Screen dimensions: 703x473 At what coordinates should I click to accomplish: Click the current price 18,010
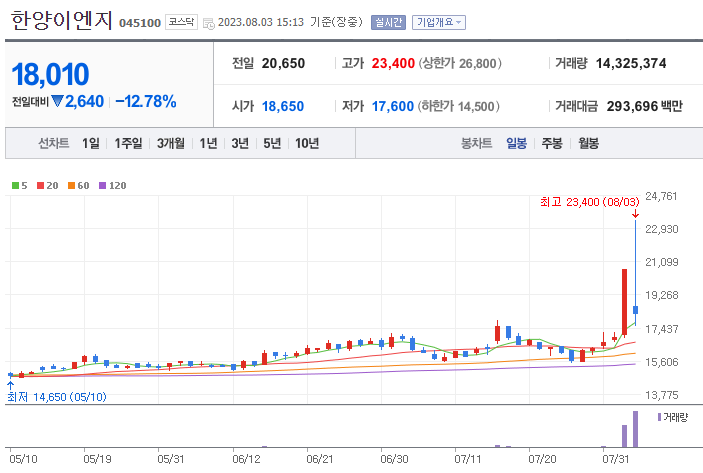pyautogui.click(x=50, y=74)
